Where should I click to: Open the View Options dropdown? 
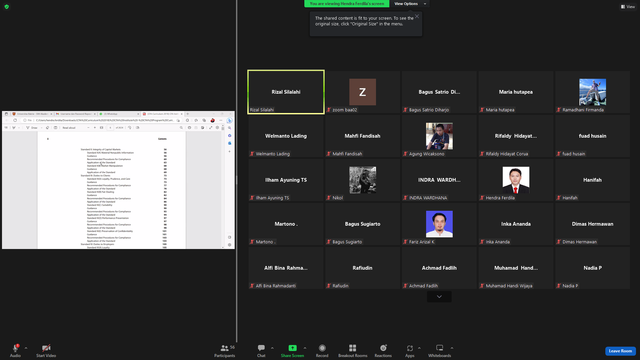[410, 4]
